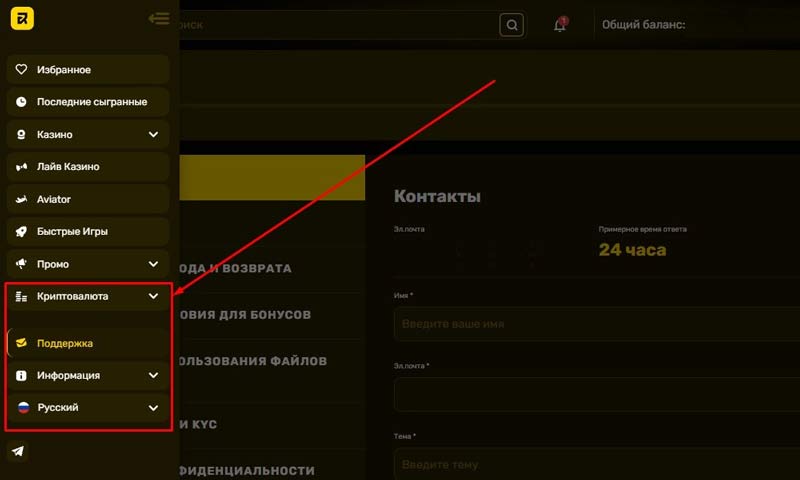Open notifications via the bell icon
Screen dimensions: 800x480
pos(560,25)
